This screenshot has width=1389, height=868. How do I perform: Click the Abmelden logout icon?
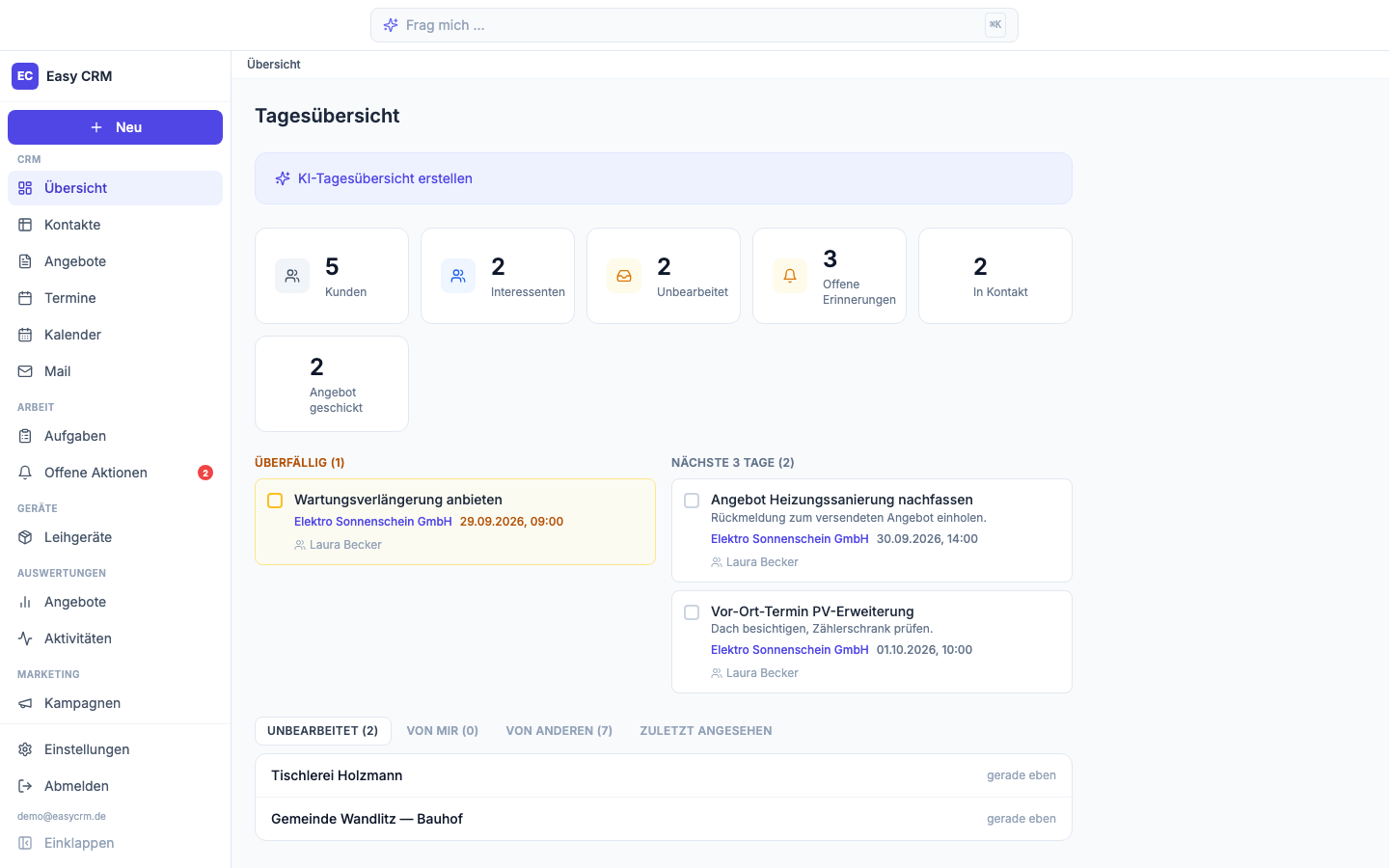click(25, 786)
